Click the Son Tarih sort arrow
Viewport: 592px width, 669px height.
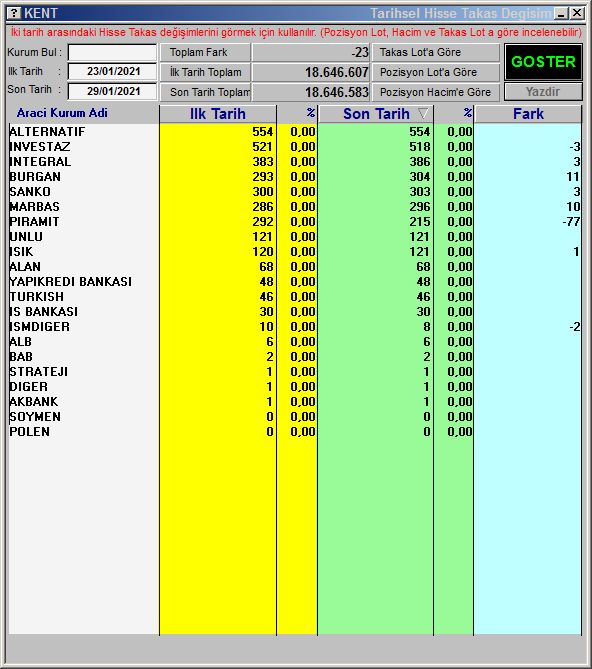pos(423,113)
